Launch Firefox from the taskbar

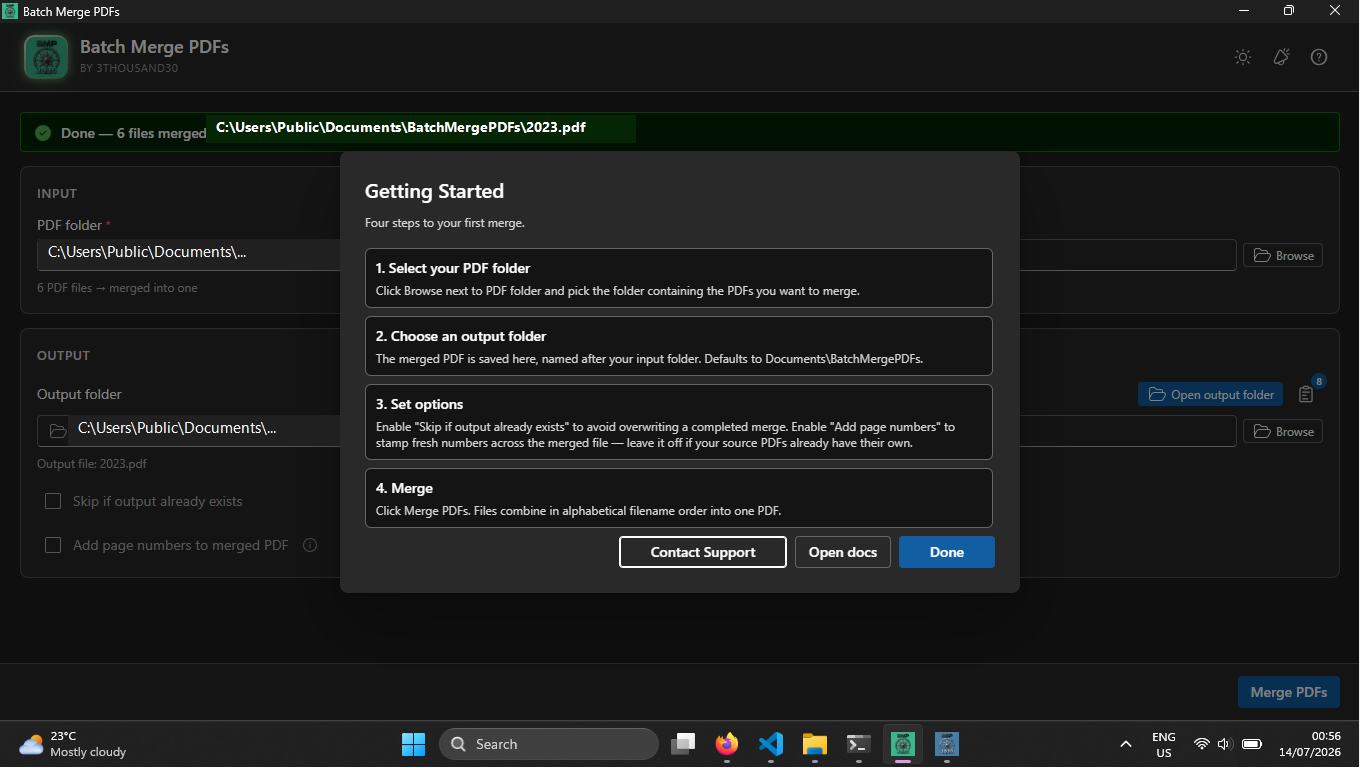point(727,744)
